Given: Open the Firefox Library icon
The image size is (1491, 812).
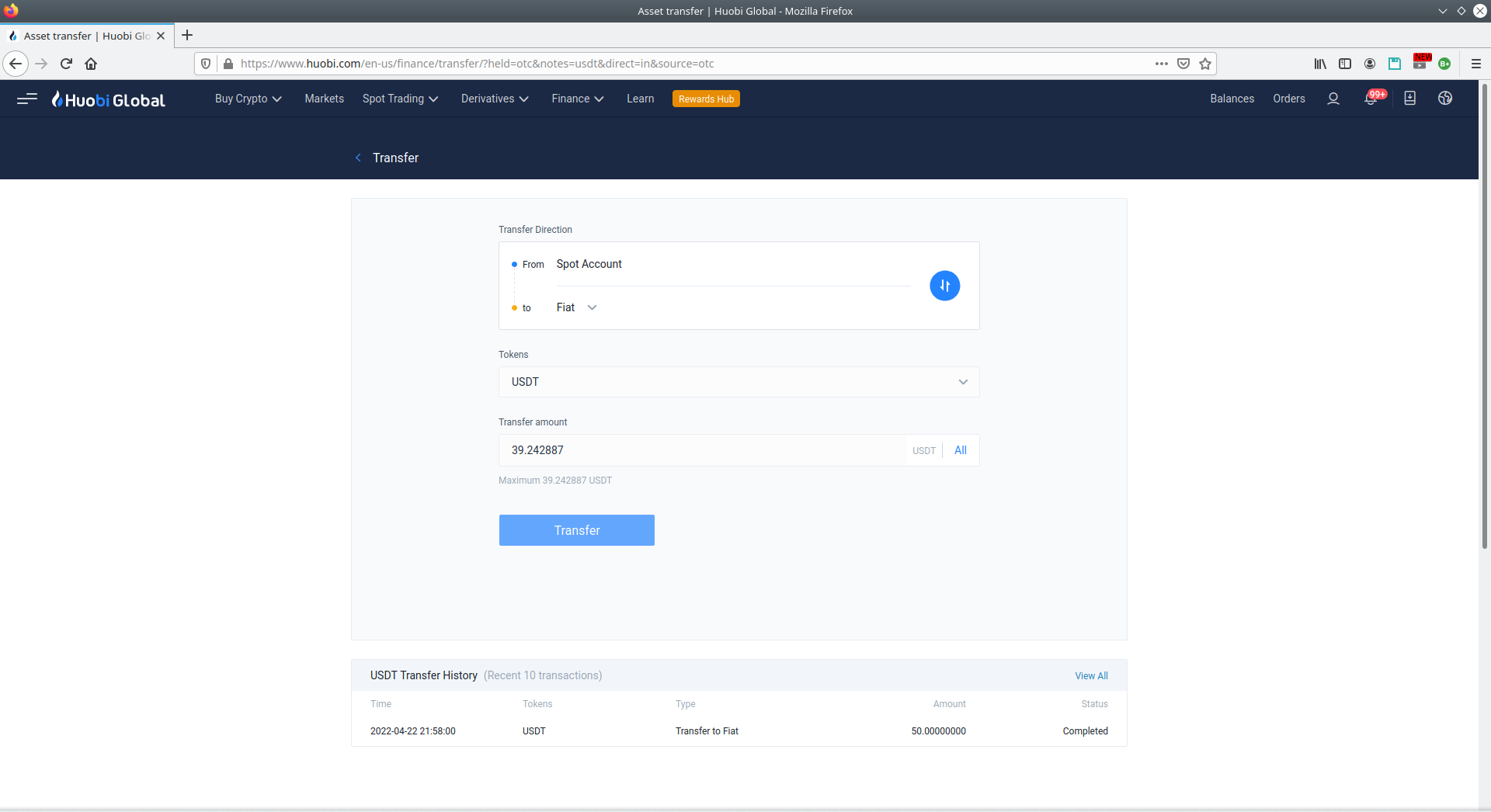Looking at the screenshot, I should point(1320,64).
